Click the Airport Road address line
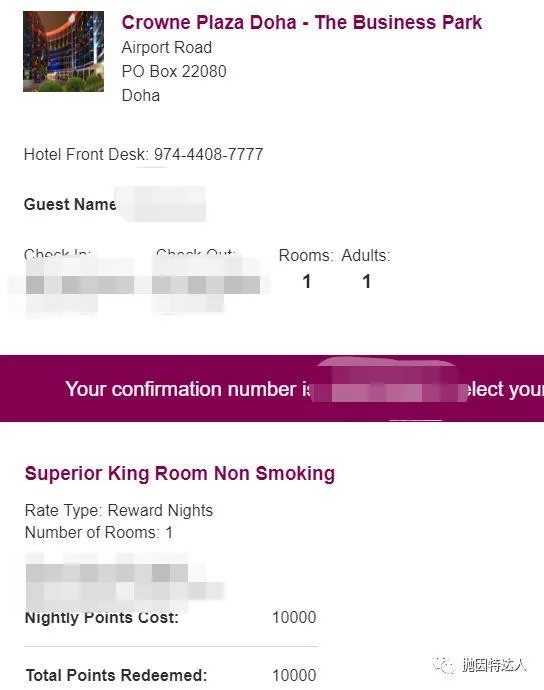Viewport: 544px width, 690px height. [x=166, y=48]
